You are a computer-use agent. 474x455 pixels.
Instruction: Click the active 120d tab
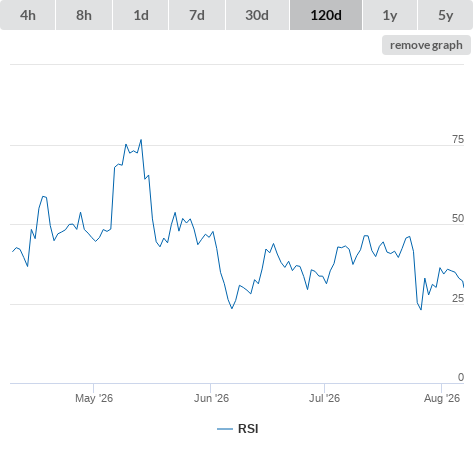pyautogui.click(x=326, y=15)
